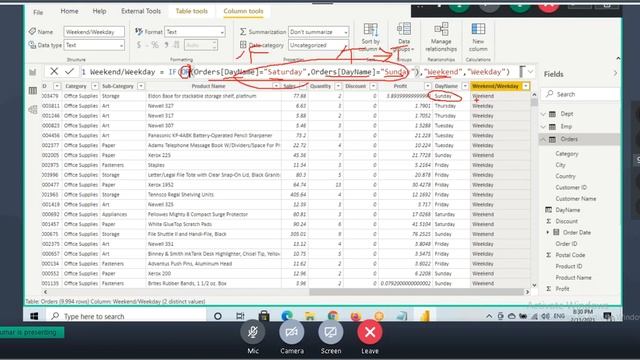Click the volume icon in system tray

tap(546, 316)
